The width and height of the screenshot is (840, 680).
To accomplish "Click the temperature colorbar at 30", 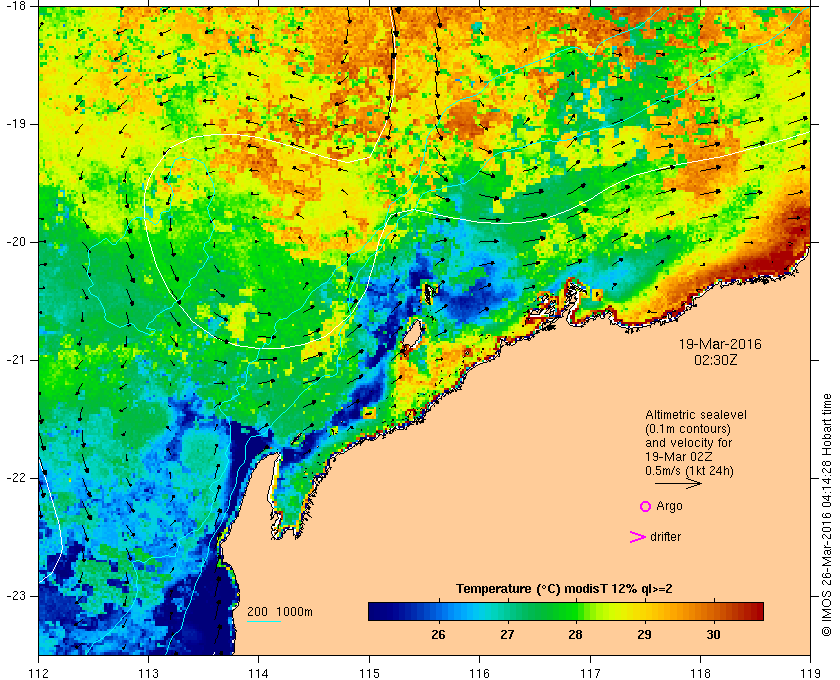I will pos(713,611).
